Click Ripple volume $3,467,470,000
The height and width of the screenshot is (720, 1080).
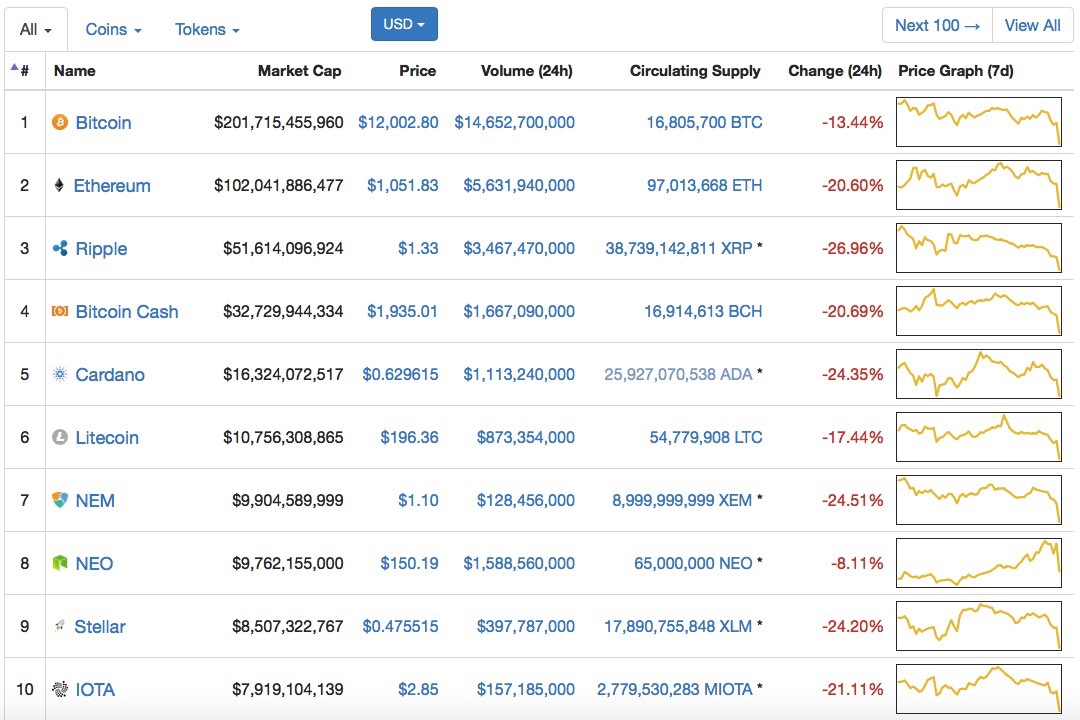coord(519,248)
